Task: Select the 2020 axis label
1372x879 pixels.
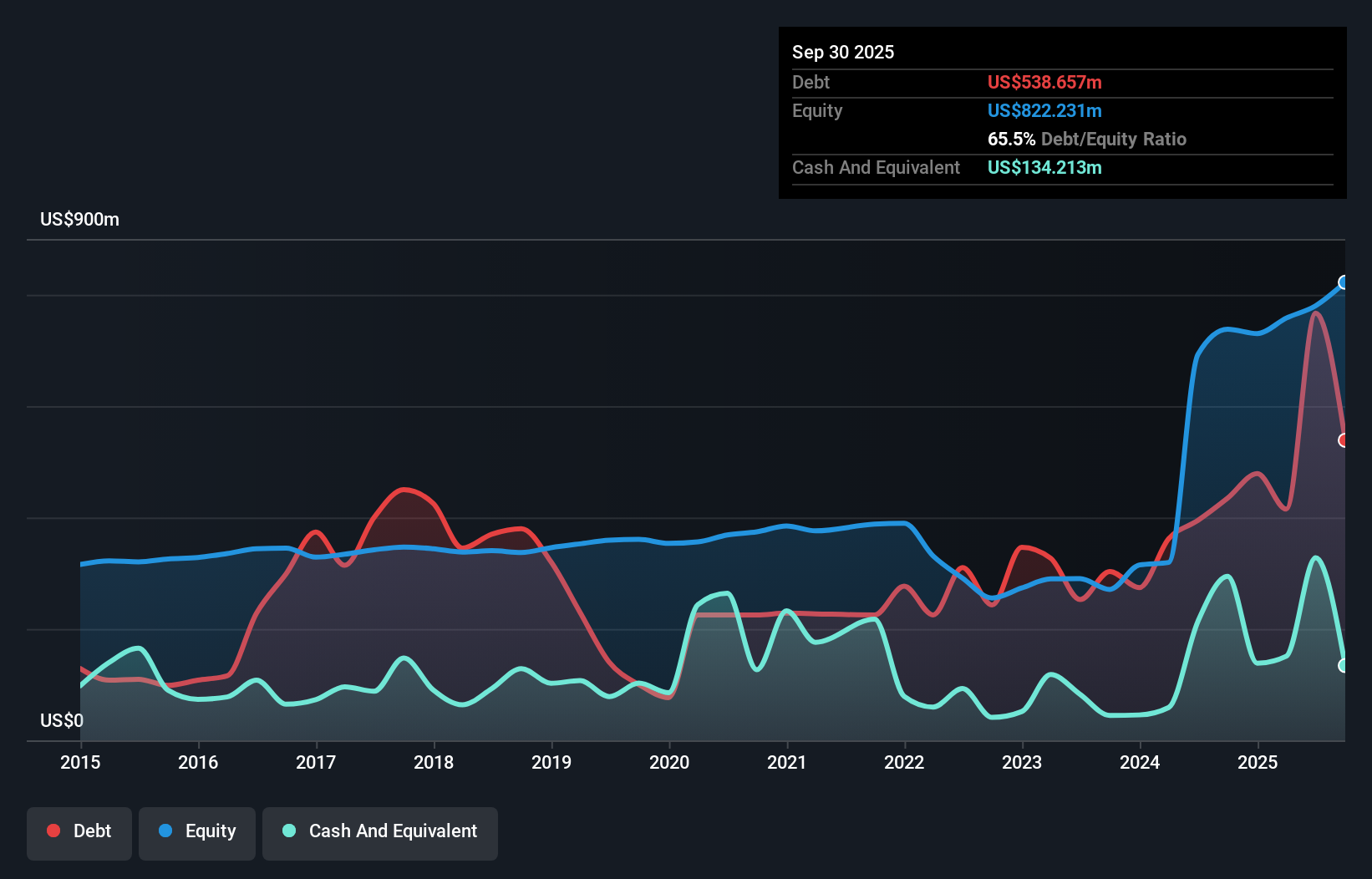Action: click(x=669, y=763)
